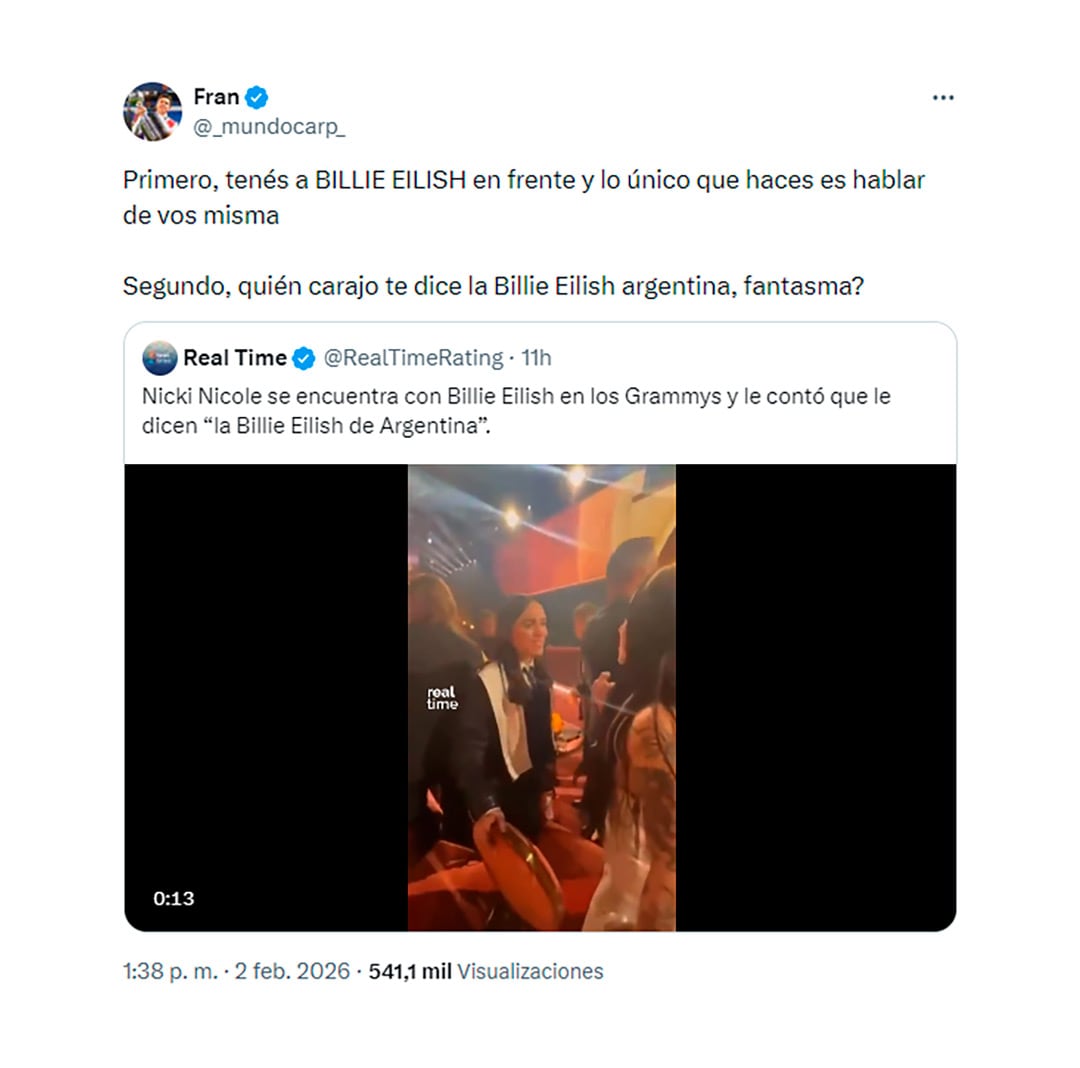Click Fran's profile avatar picture
1080x1068 pixels.
(152, 111)
